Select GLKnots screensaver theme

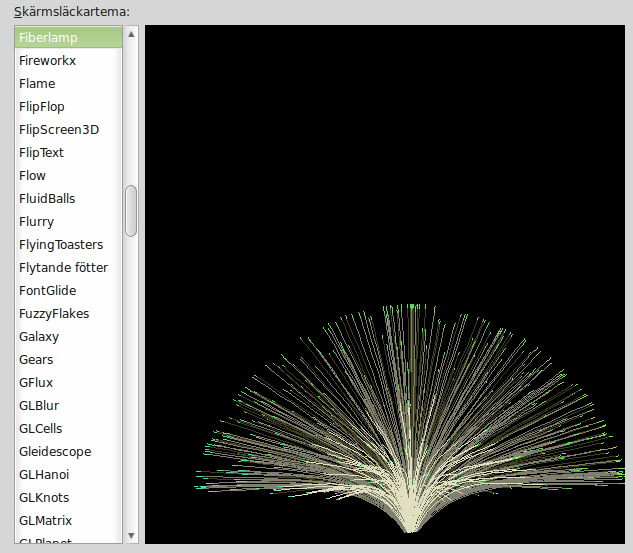[68, 498]
